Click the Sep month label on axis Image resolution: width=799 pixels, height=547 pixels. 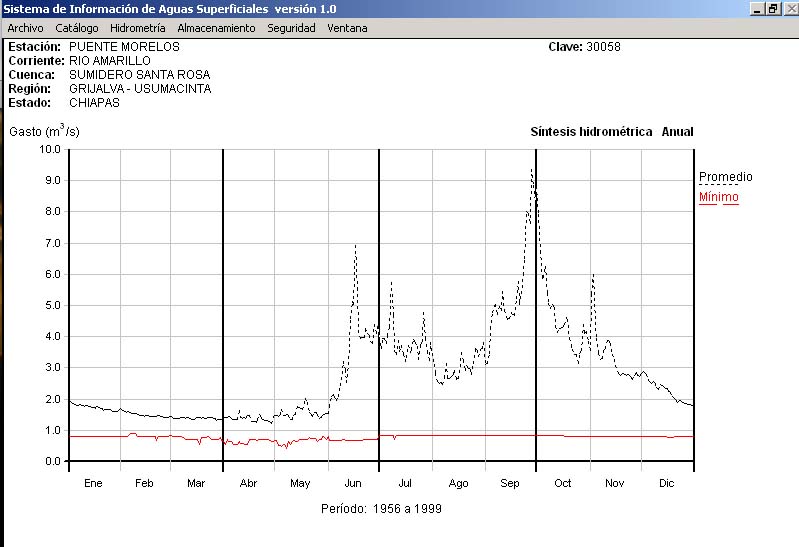pos(510,483)
